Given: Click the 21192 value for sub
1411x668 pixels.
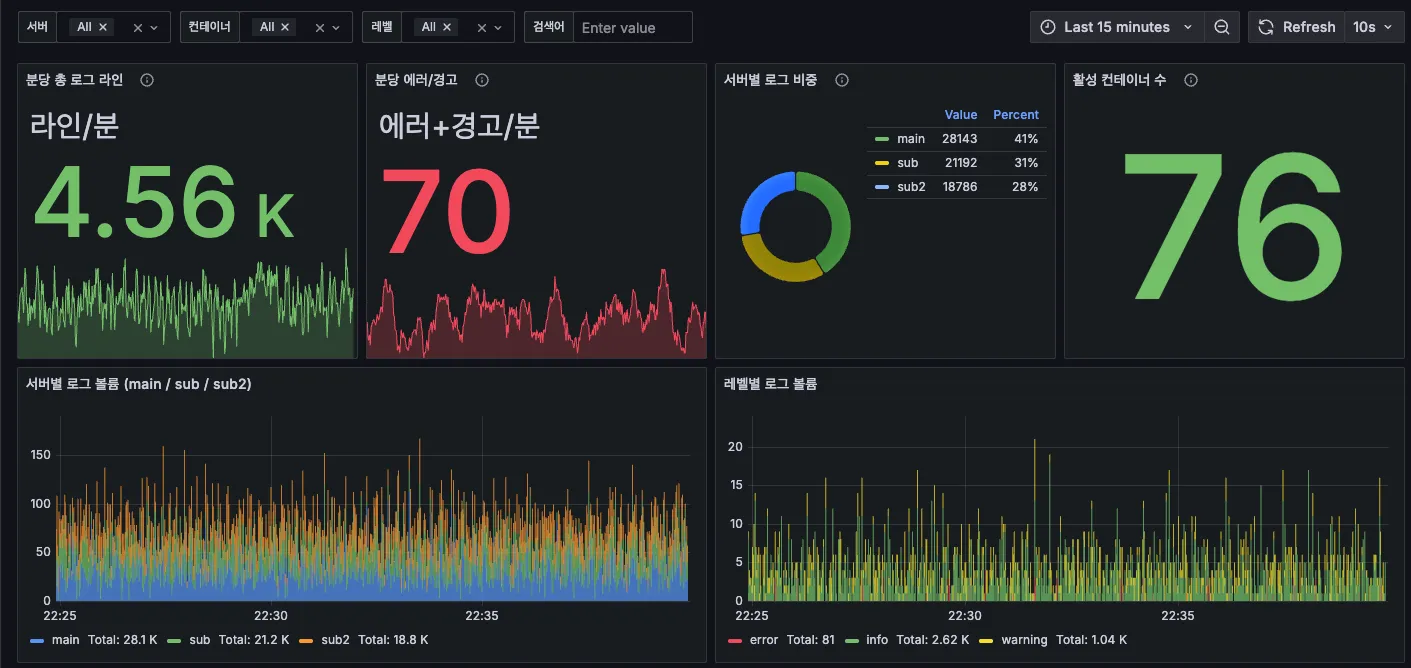Looking at the screenshot, I should click(x=961, y=163).
